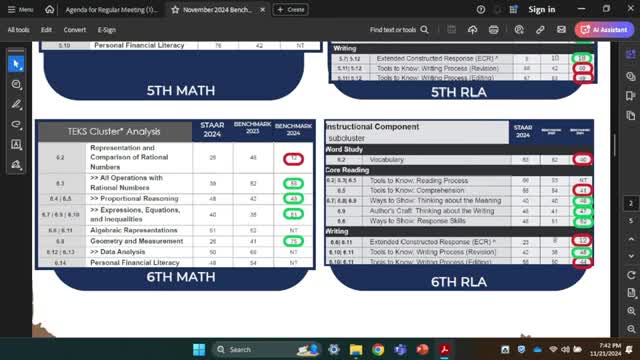Open the bookmarks panel icon
Image resolution: width=640 pixels, height=360 pixels.
[x=631, y=96]
